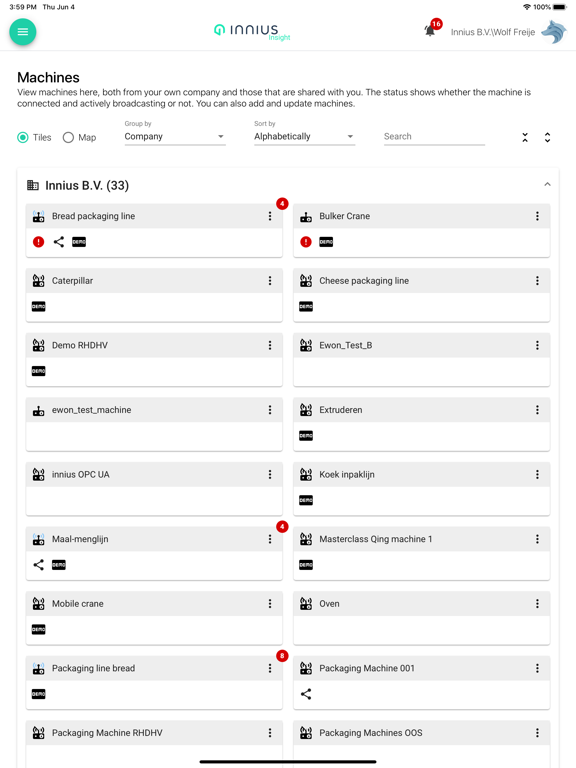The image size is (576, 768).
Task: Click the Maal-menglijn demo badge
Action: pos(59,565)
